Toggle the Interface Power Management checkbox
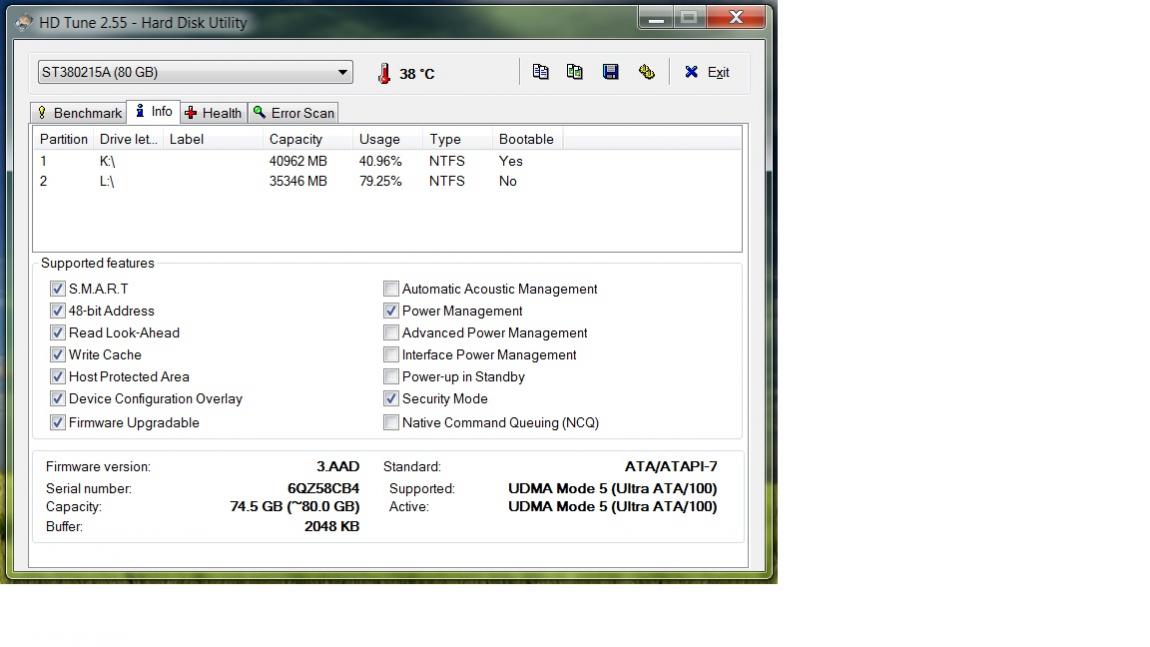Image resolution: width=1150 pixels, height=647 pixels. click(391, 355)
